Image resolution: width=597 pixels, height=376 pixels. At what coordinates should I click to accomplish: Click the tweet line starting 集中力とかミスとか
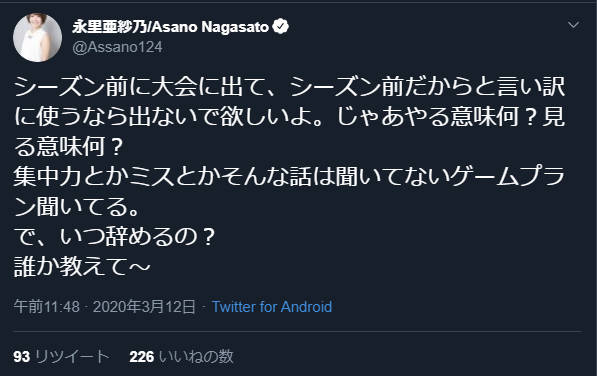289,177
